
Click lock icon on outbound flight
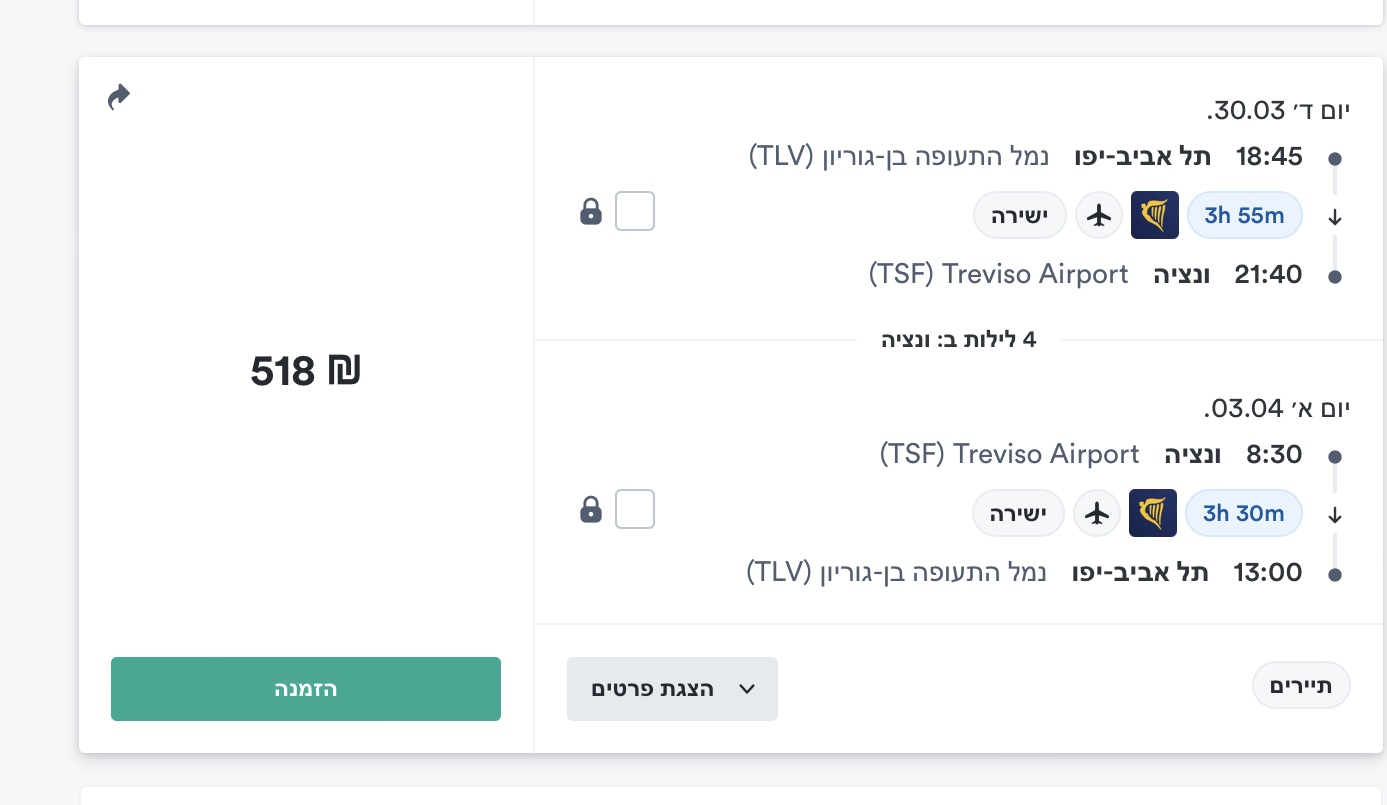tap(591, 212)
